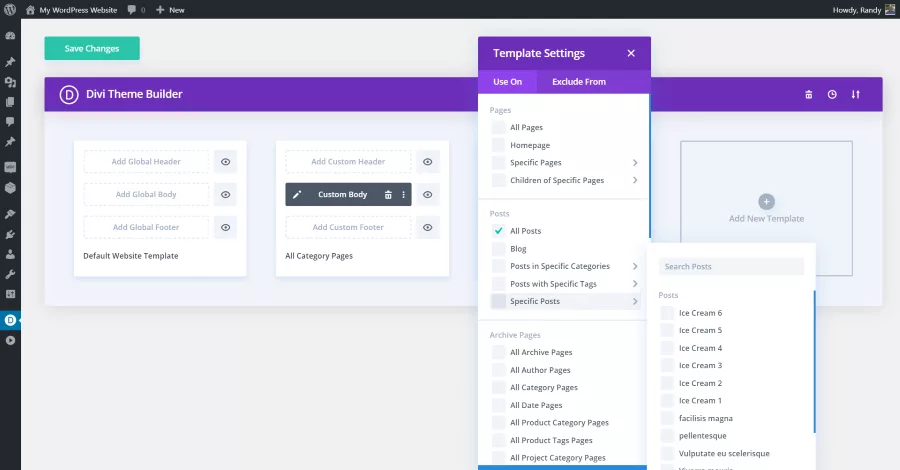Open the Divi icon in sidebar
Viewport: 900px width, 470px height.
[10, 320]
